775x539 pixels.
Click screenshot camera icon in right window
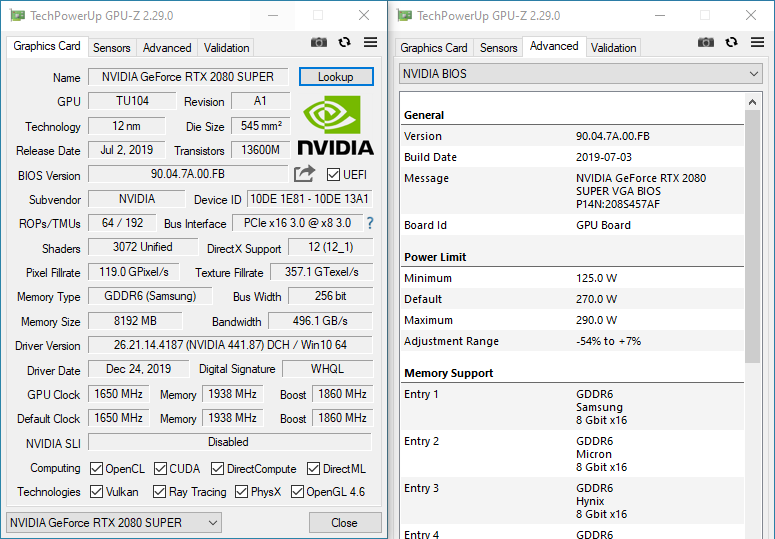(706, 42)
